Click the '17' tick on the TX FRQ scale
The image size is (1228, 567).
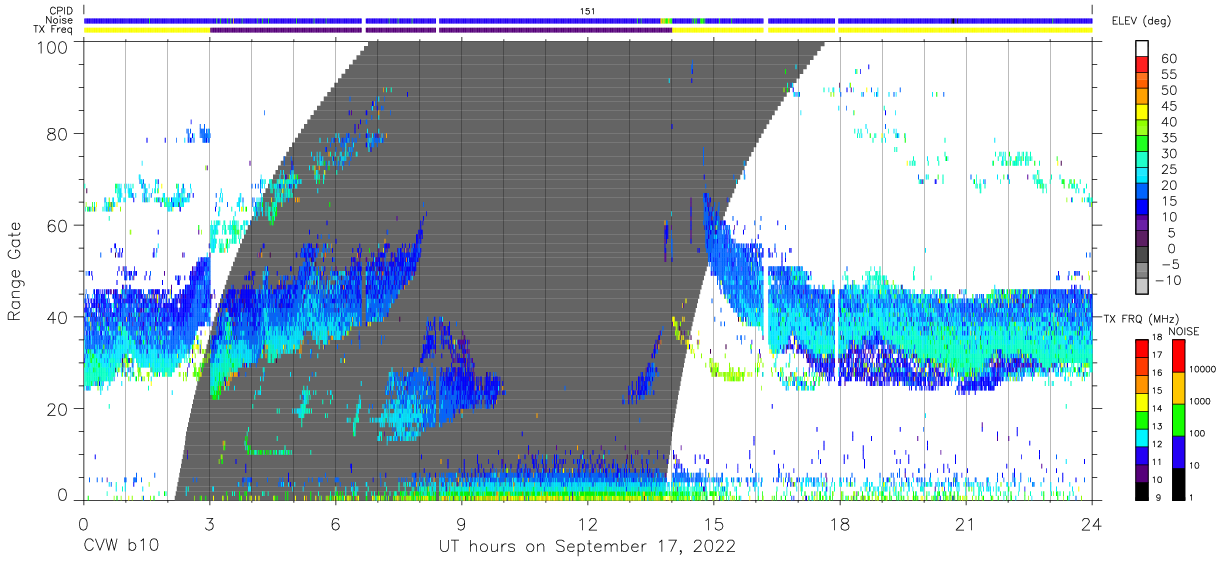click(x=1158, y=355)
